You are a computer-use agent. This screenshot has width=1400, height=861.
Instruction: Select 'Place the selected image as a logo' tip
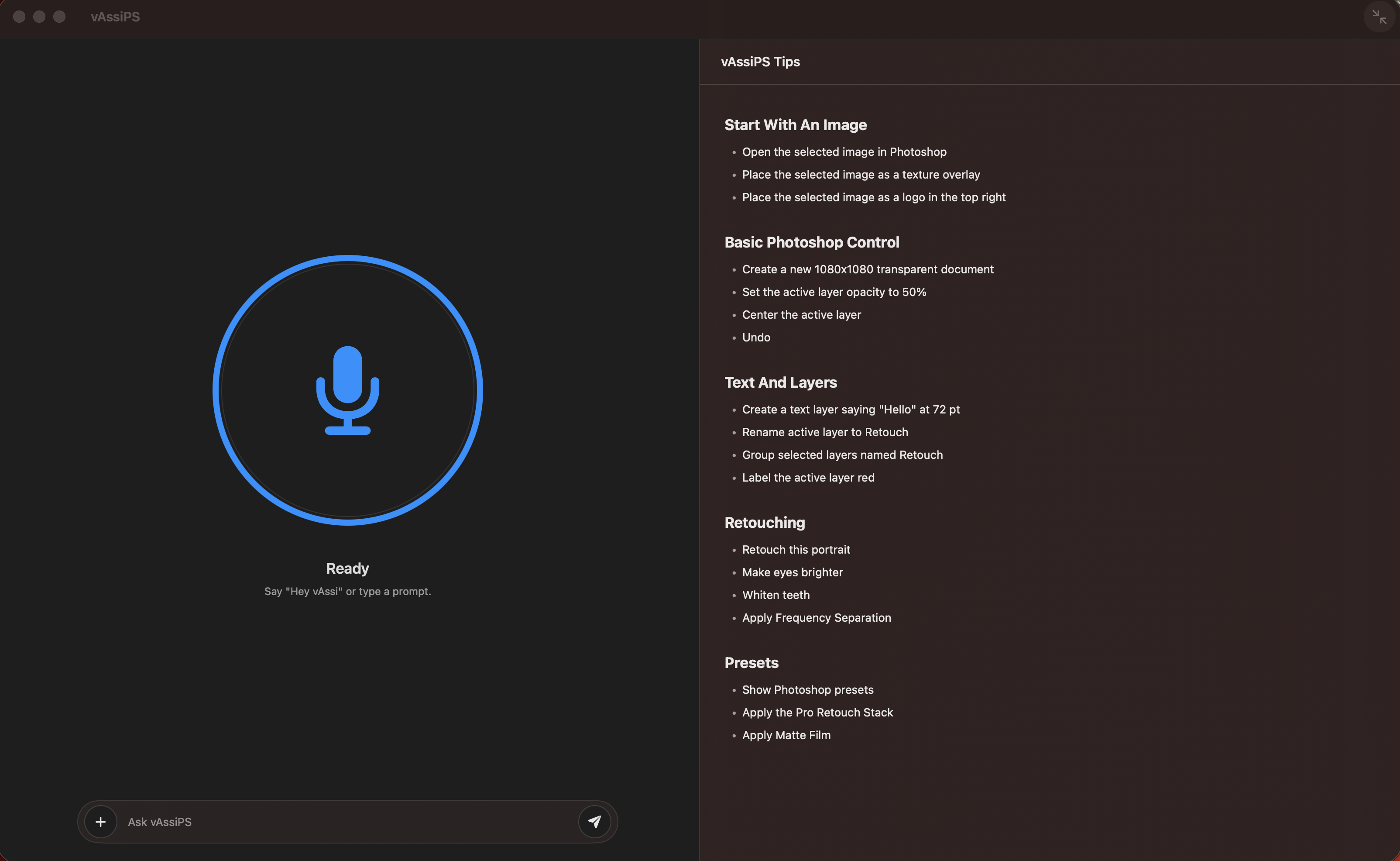click(874, 198)
